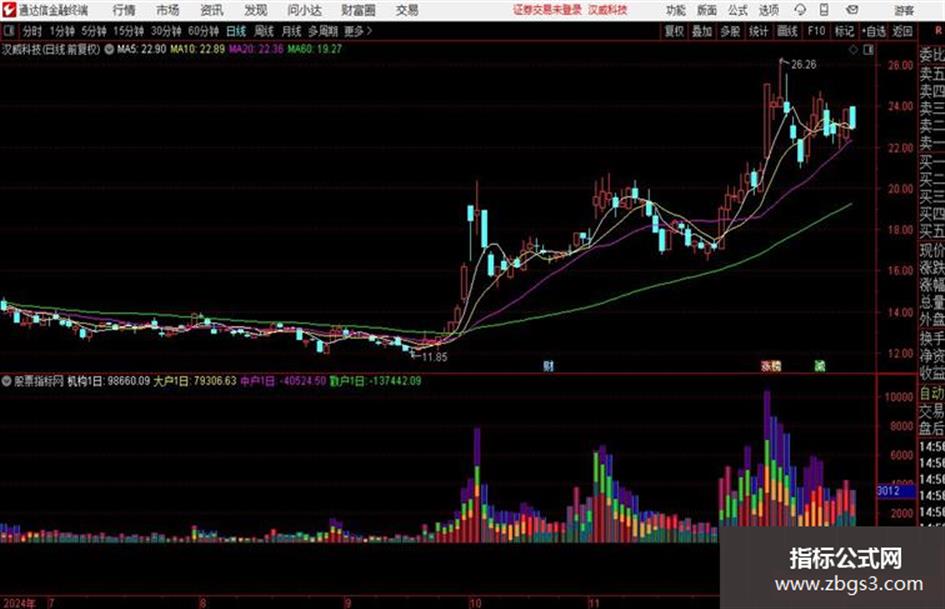Screen dimensions: 945x609
Task: Open the 问小达 menu
Action: tap(304, 10)
